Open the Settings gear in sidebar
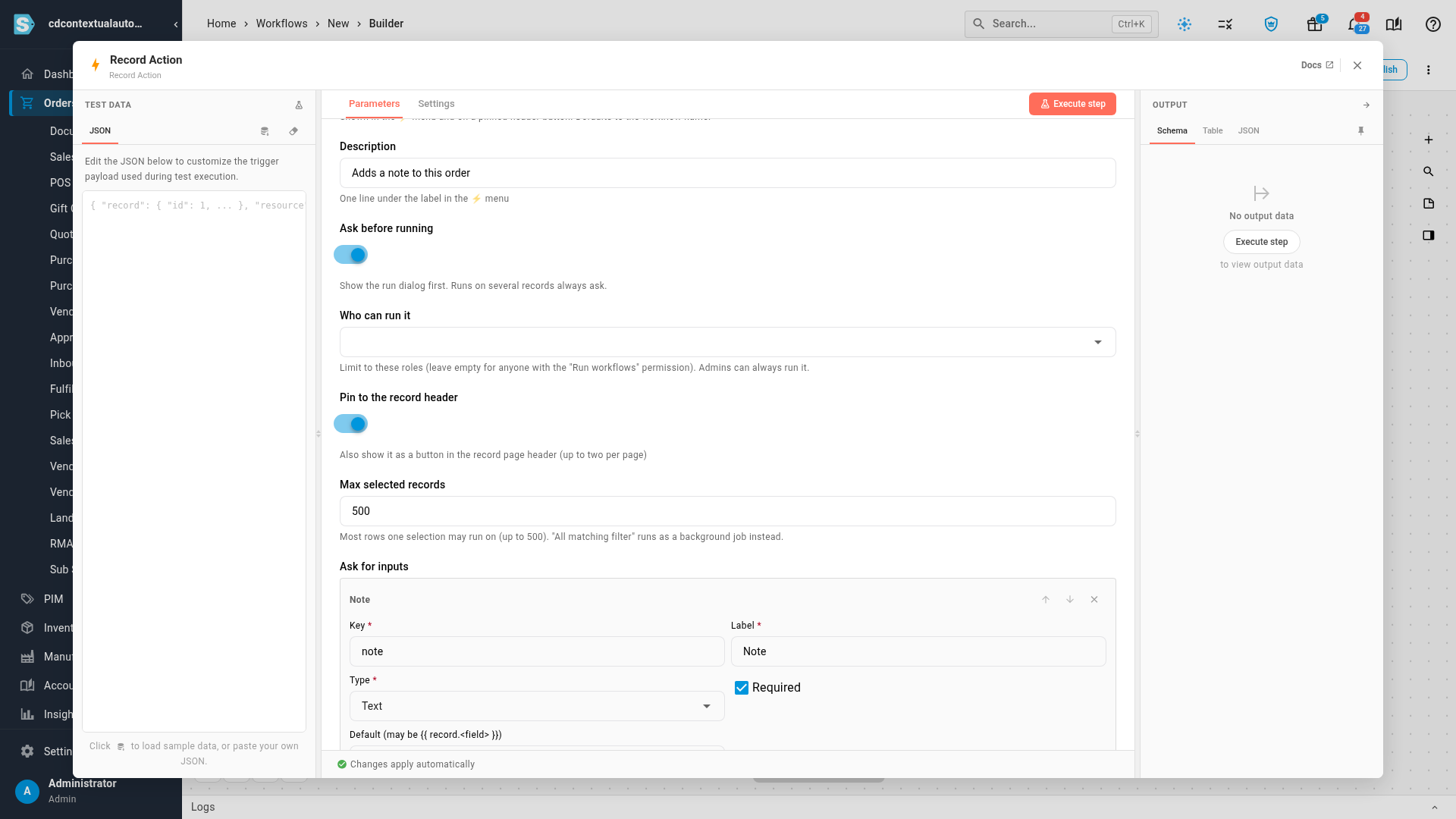 tap(27, 752)
